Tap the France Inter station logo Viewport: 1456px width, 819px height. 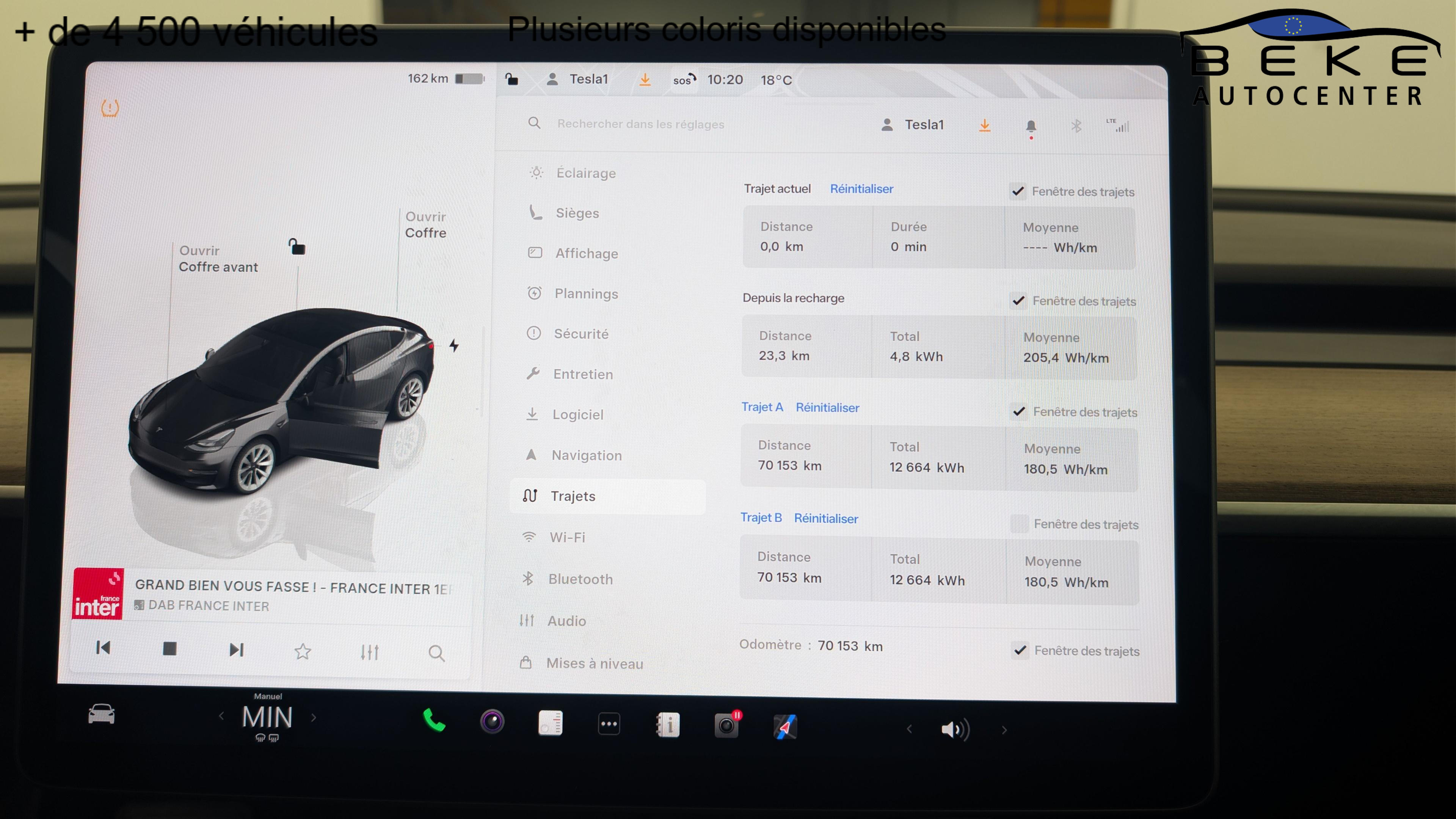click(98, 593)
